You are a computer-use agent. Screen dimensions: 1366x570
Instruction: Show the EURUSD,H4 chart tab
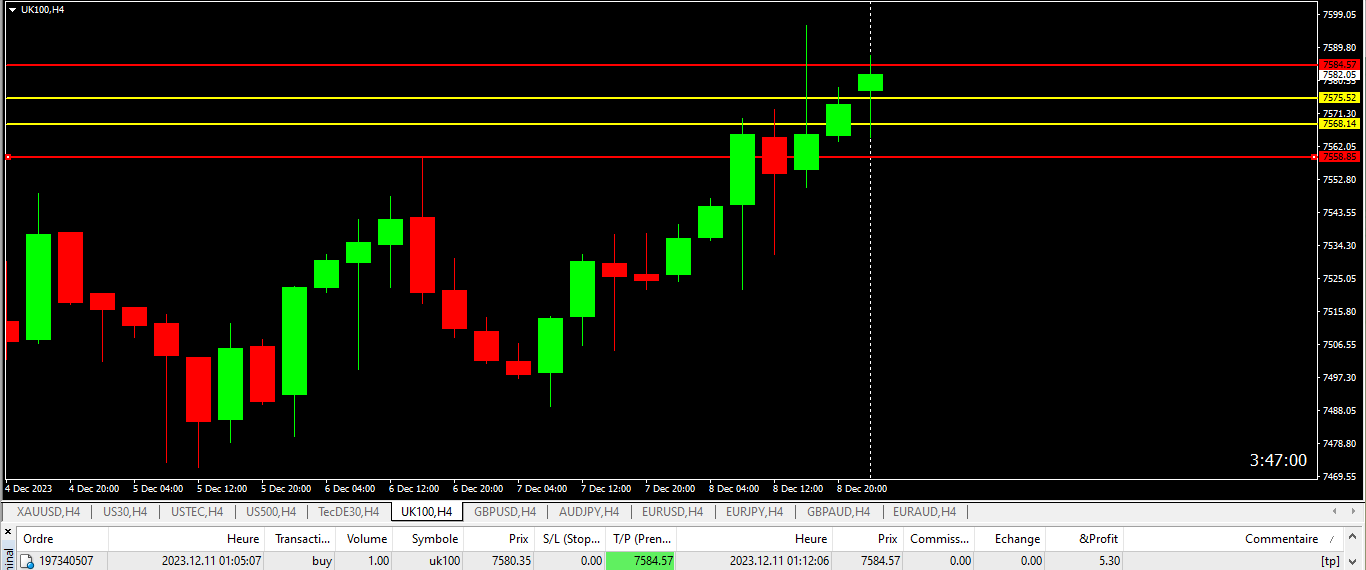point(672,512)
